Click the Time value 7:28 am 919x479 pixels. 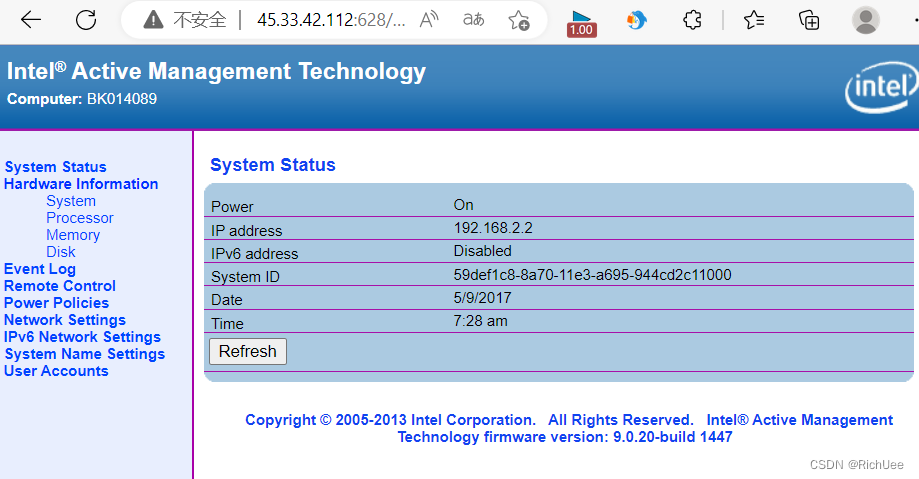pos(481,321)
